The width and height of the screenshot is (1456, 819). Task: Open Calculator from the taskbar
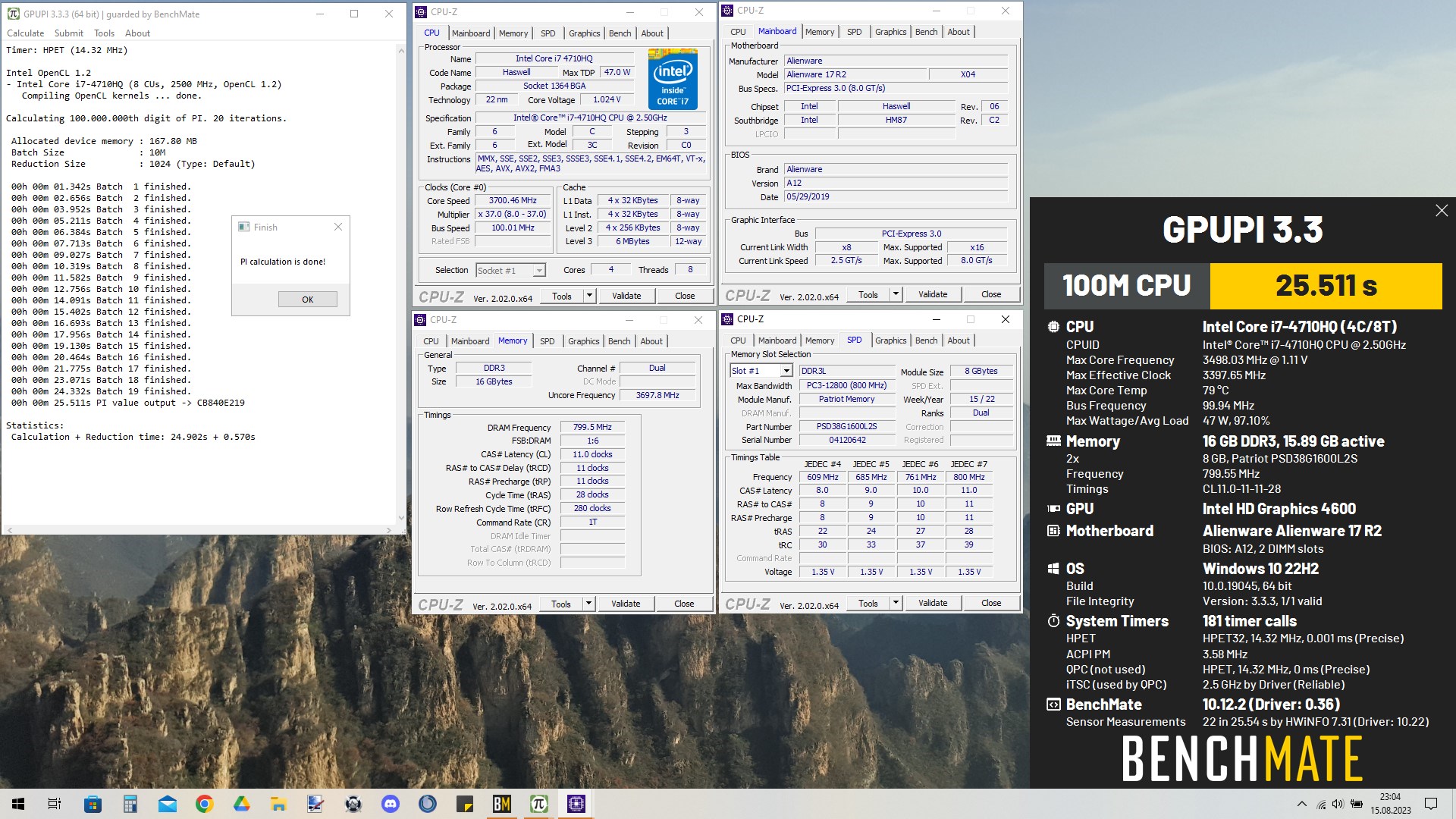click(130, 804)
